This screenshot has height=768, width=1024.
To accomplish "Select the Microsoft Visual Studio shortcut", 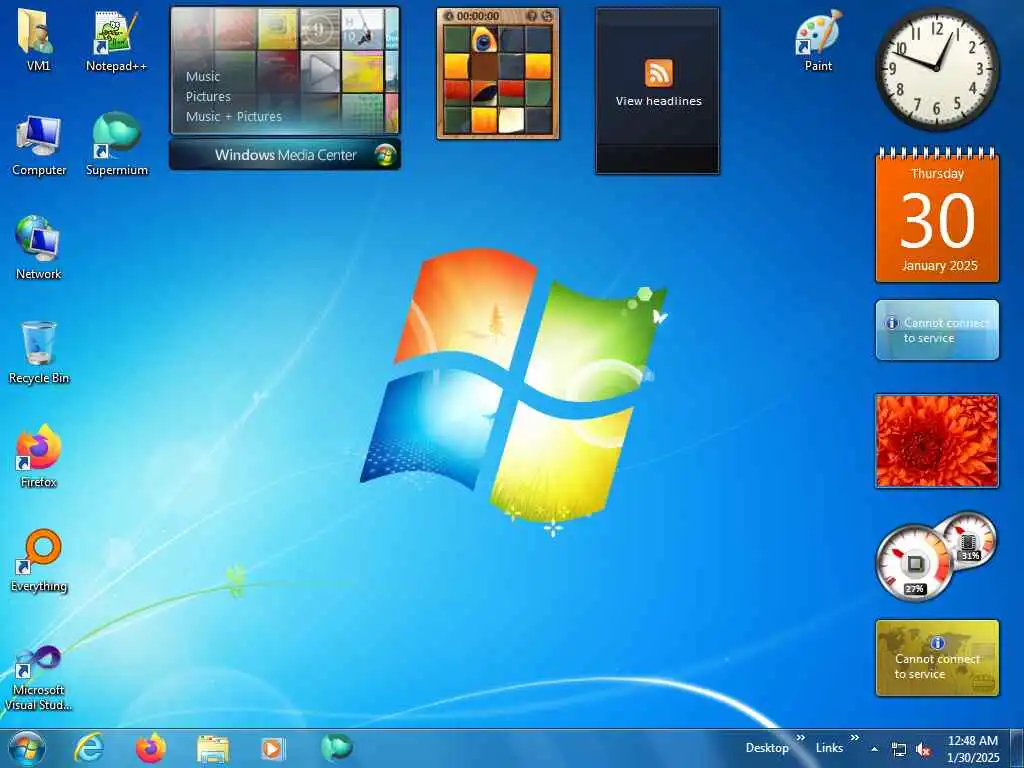I will 39,678.
